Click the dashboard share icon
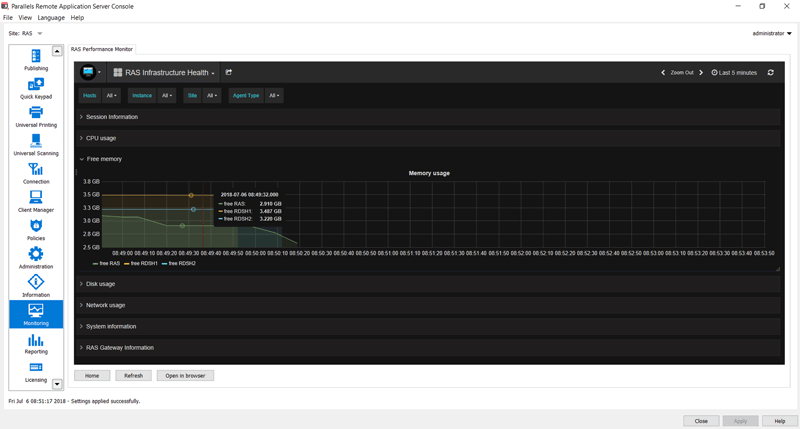 click(x=229, y=72)
